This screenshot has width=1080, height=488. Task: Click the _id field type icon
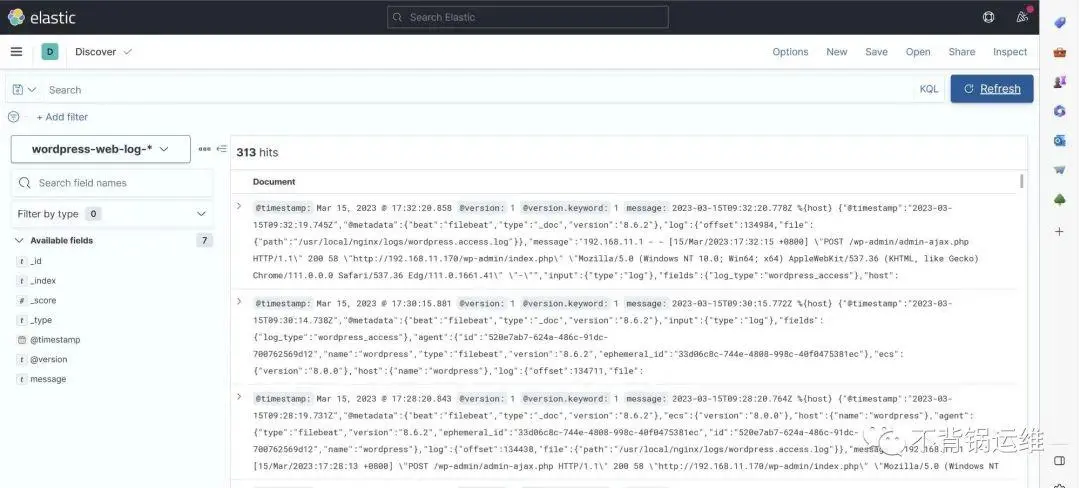(22, 262)
